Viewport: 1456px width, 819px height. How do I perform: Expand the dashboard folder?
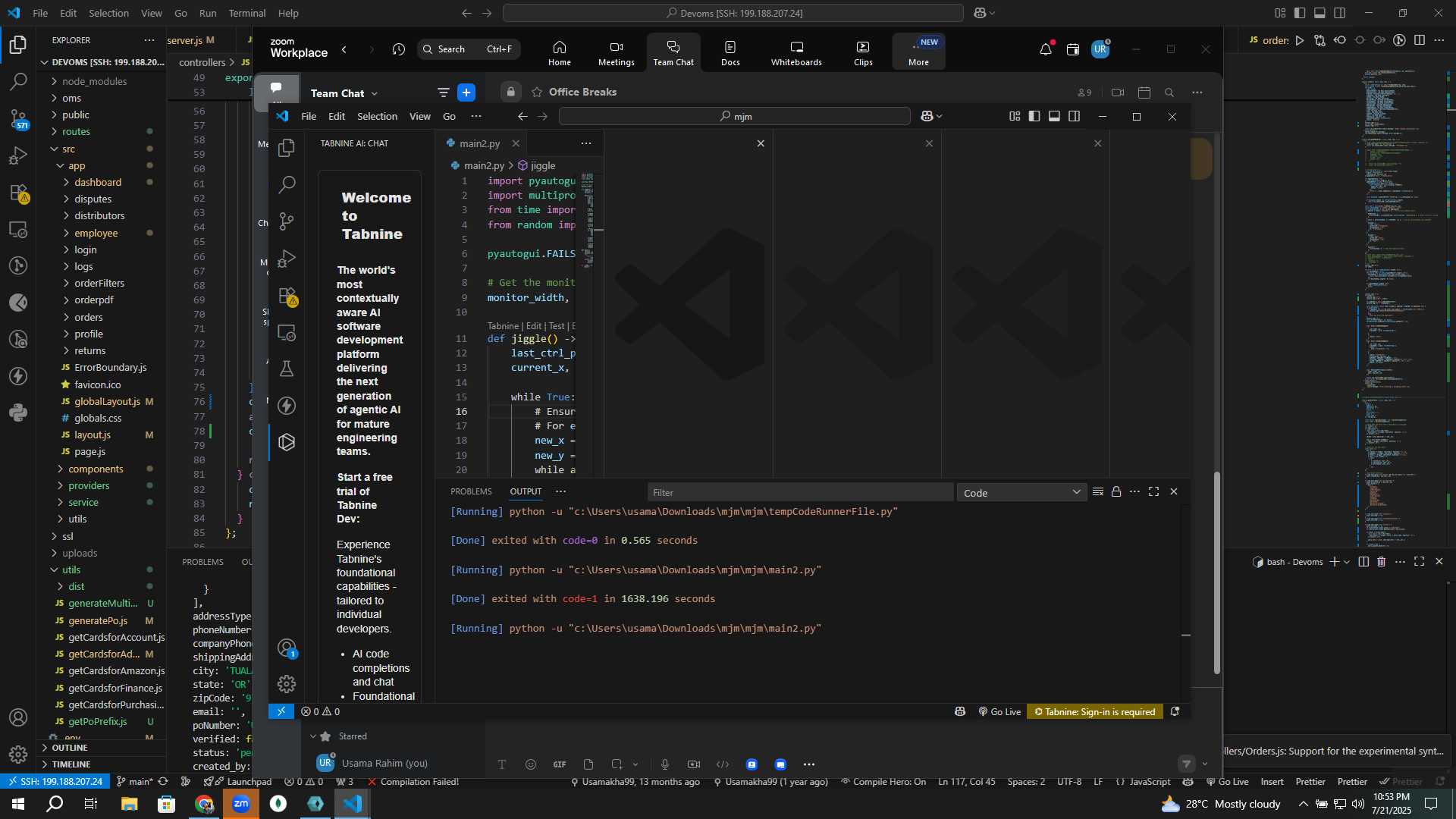pos(97,182)
